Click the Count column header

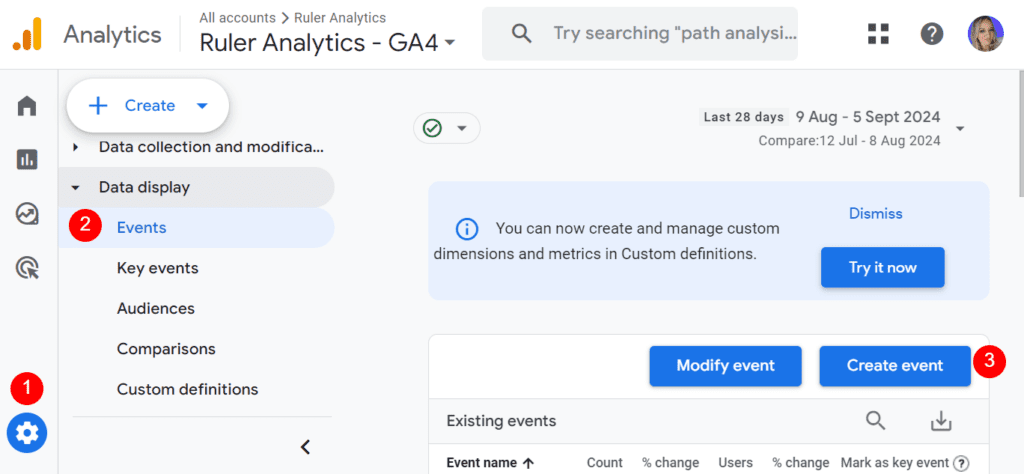coord(604,463)
